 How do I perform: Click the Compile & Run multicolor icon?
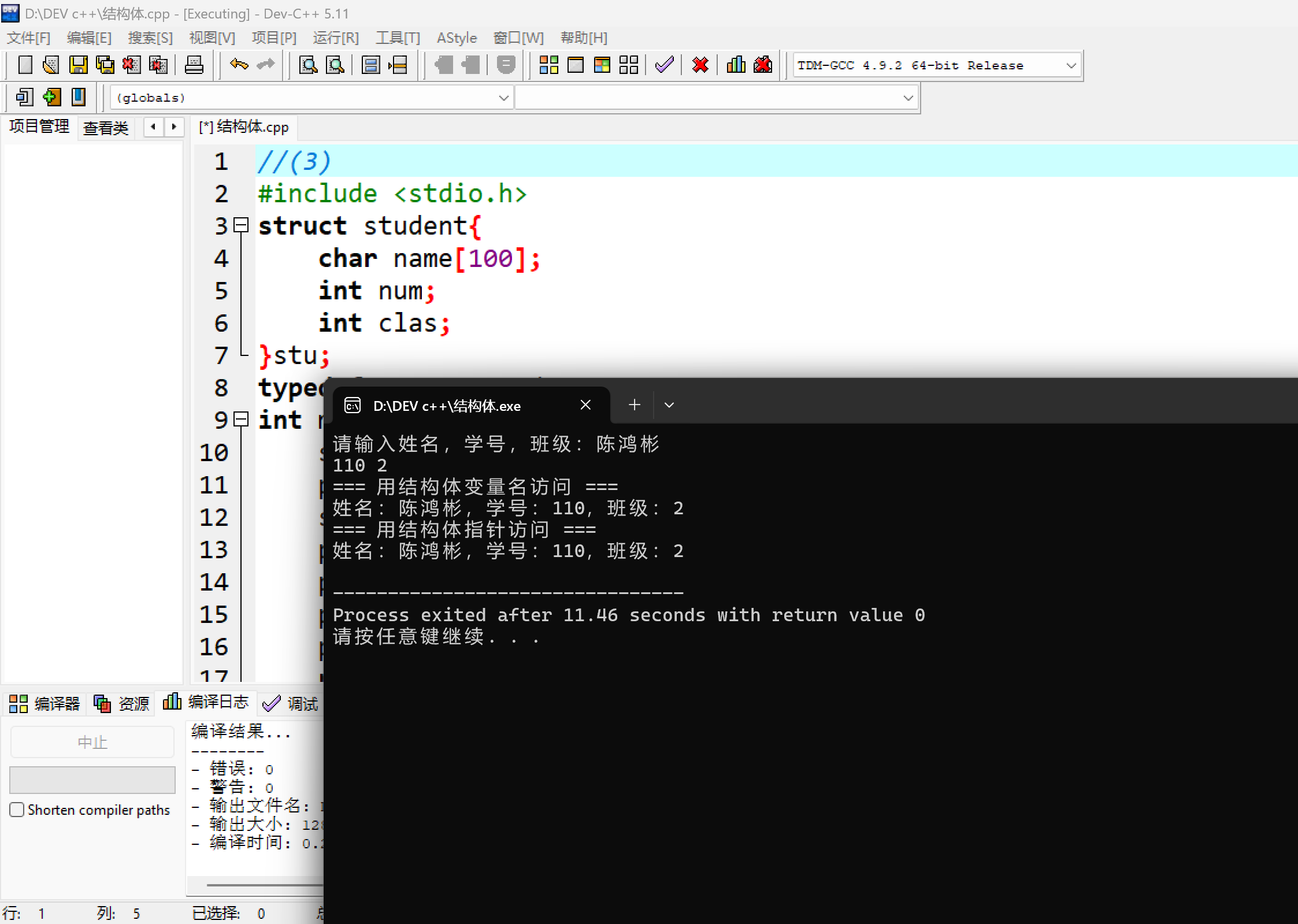click(602, 65)
